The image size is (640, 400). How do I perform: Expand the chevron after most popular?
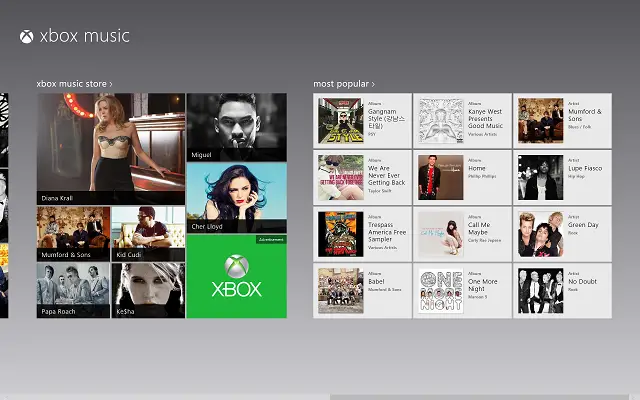tap(373, 84)
